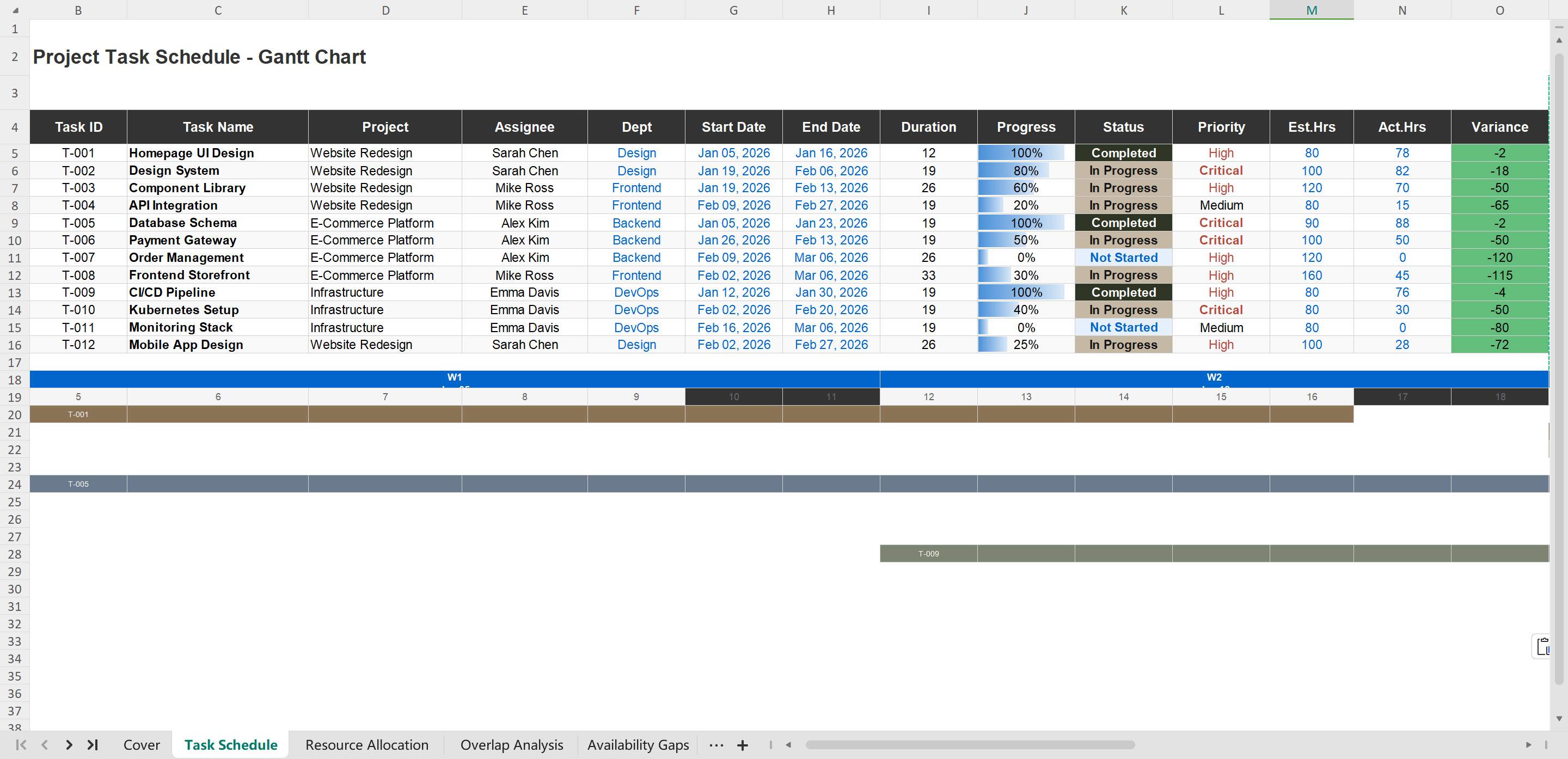Click the vertical scrollbar down arrow

pos(1559,719)
